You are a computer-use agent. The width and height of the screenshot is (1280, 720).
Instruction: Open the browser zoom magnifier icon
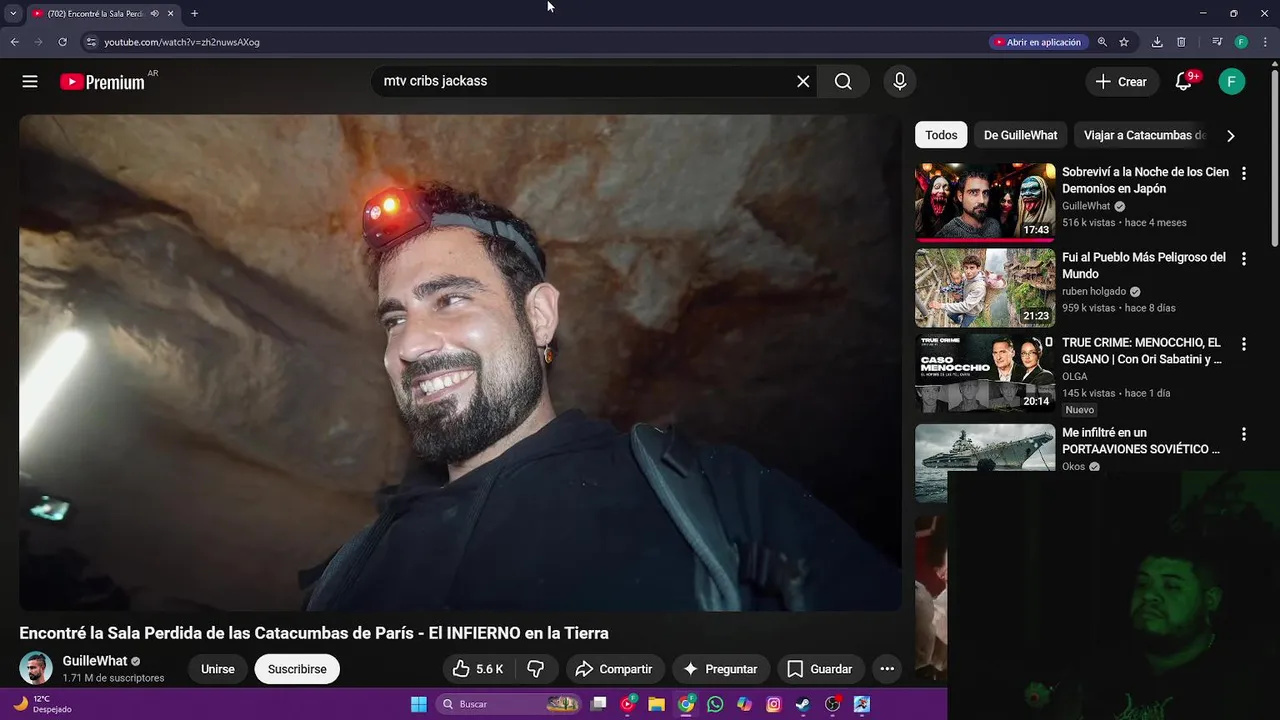(1102, 42)
